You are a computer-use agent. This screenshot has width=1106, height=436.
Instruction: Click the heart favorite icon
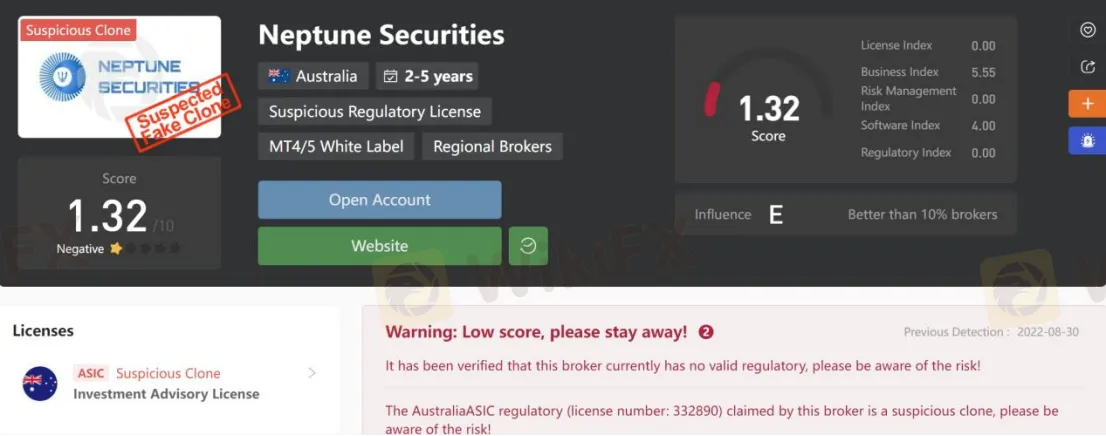click(x=1087, y=30)
